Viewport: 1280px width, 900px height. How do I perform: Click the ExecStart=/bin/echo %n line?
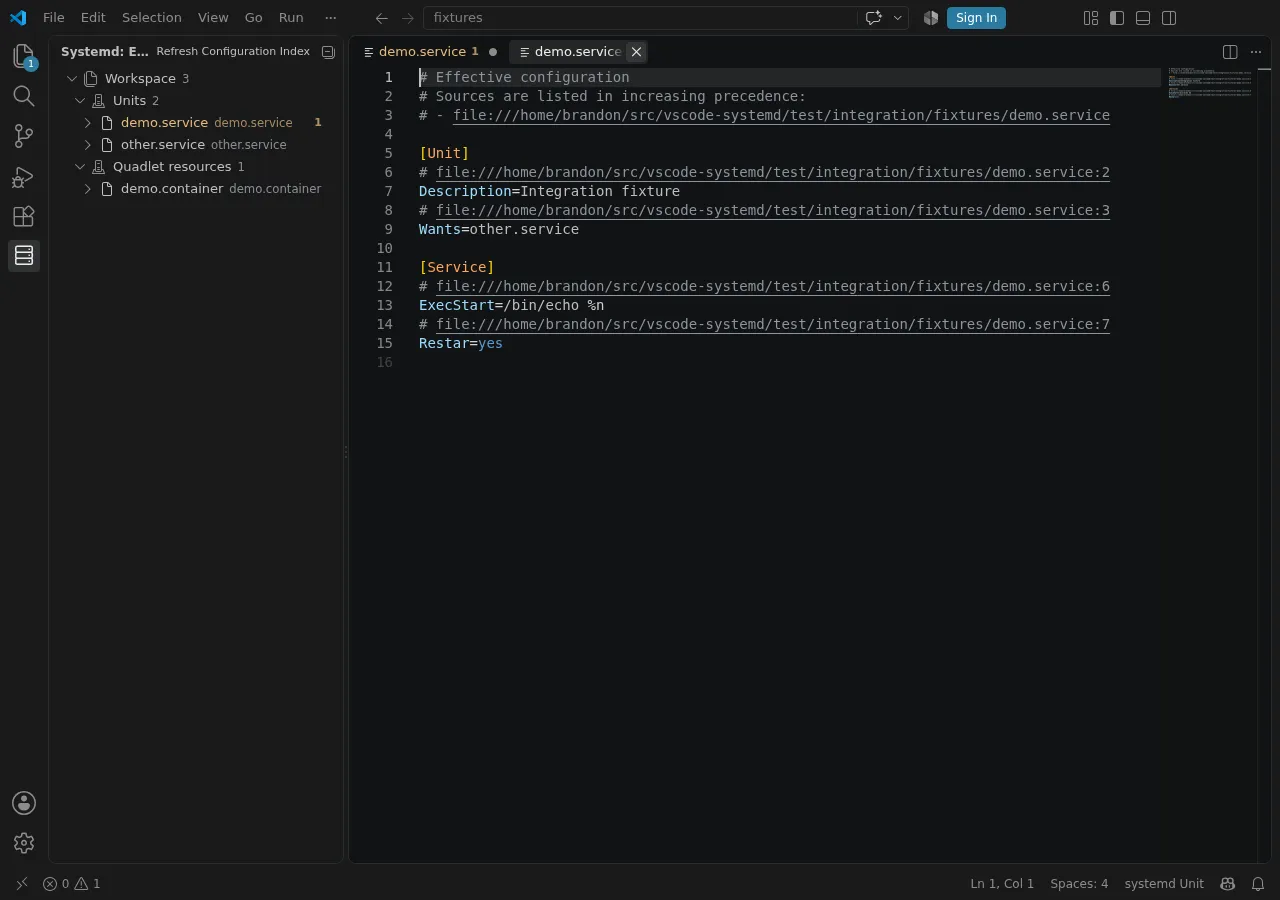pos(511,305)
